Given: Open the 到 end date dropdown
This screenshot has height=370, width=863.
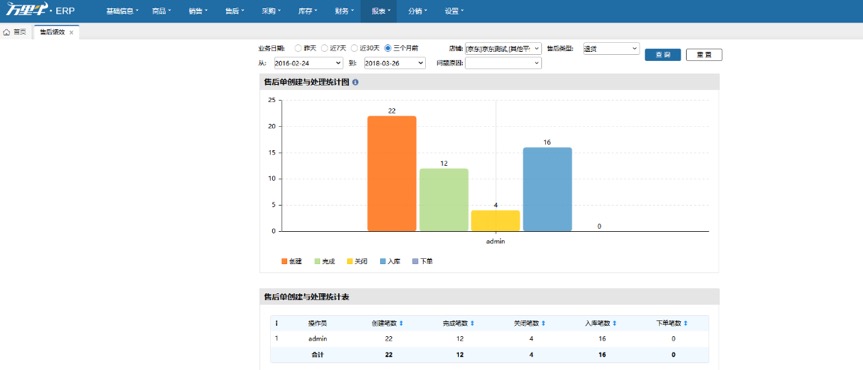Looking at the screenshot, I should pyautogui.click(x=395, y=63).
